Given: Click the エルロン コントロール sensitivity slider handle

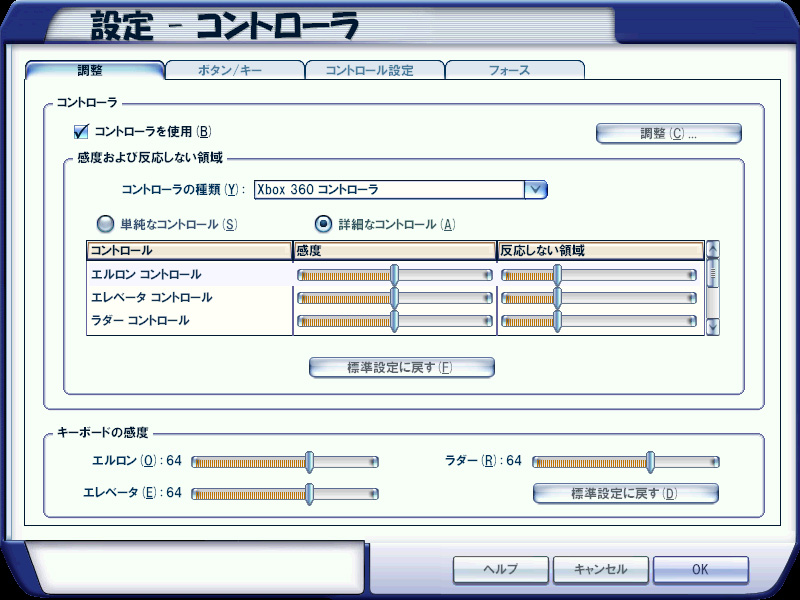Looking at the screenshot, I should point(394,276).
